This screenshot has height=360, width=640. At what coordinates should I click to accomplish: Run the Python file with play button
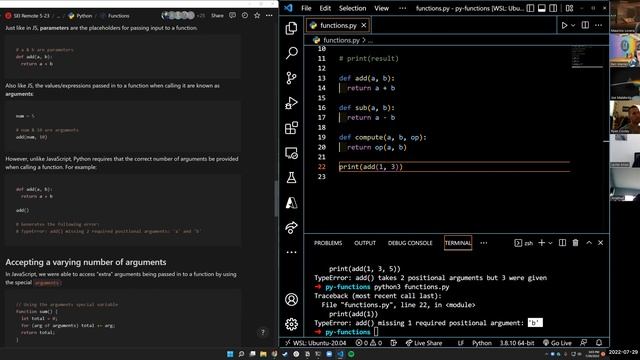564,25
